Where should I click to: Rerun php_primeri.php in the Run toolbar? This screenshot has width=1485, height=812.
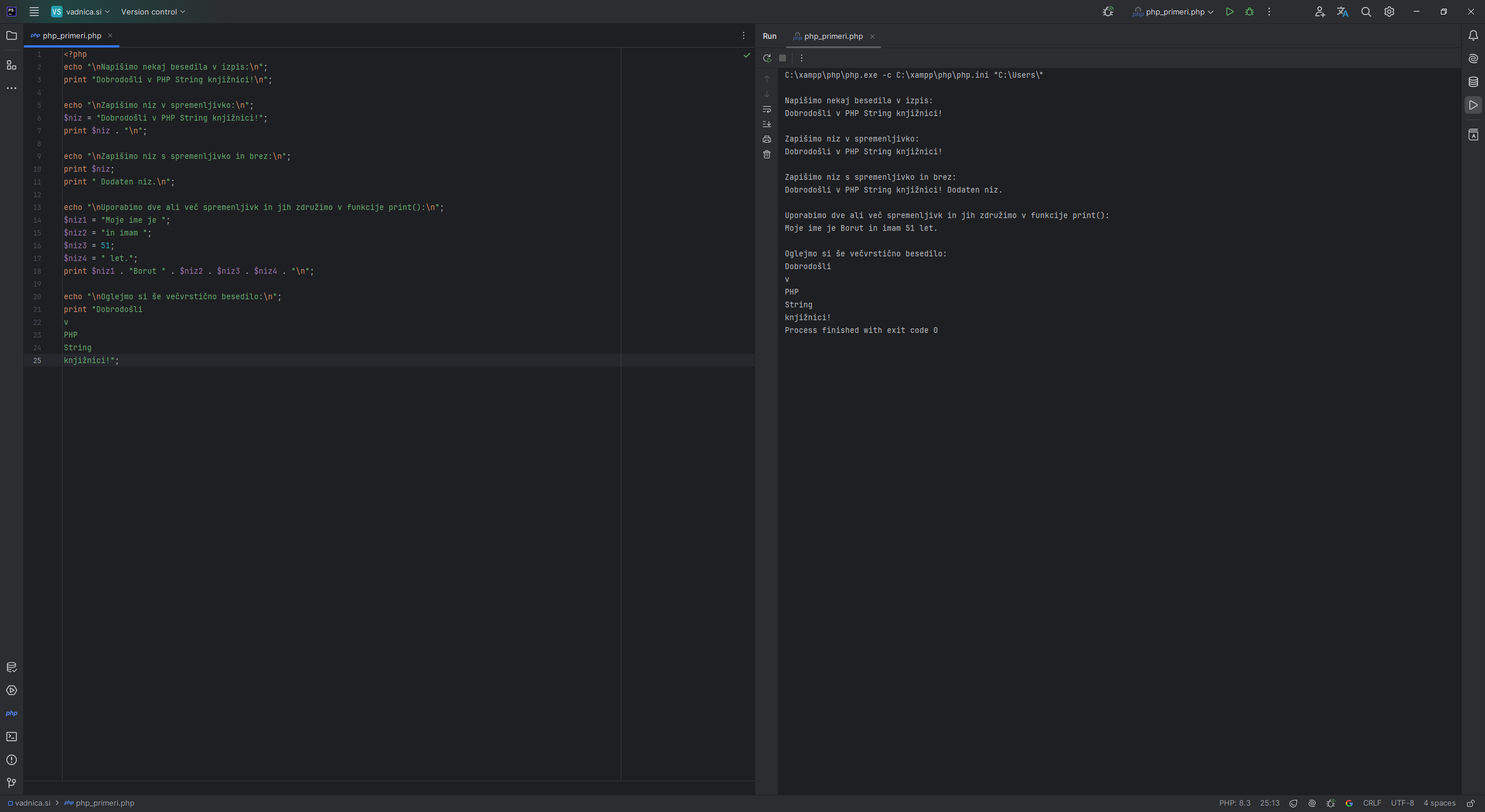click(767, 58)
